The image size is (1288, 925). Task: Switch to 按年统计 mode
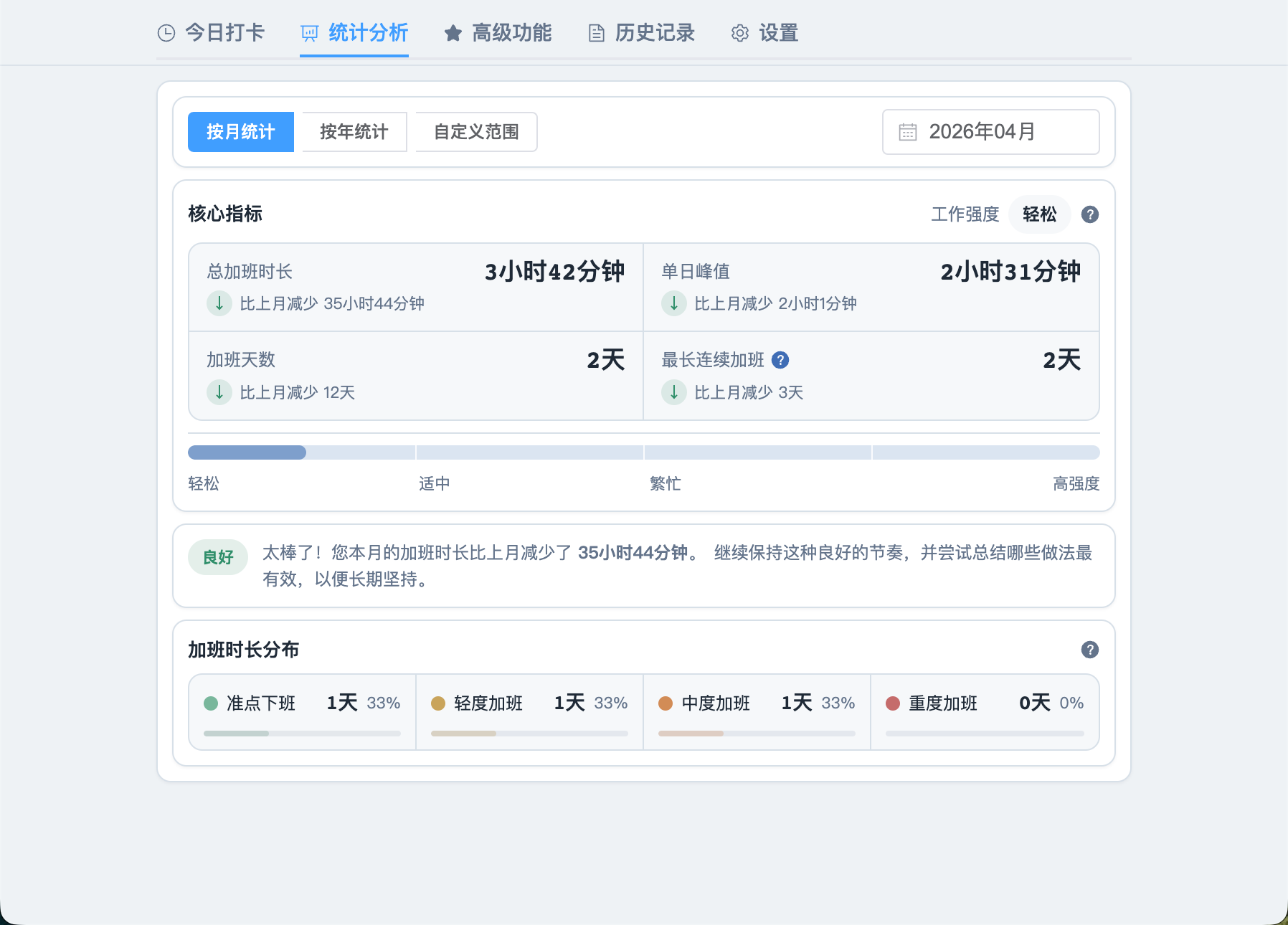[x=354, y=132]
